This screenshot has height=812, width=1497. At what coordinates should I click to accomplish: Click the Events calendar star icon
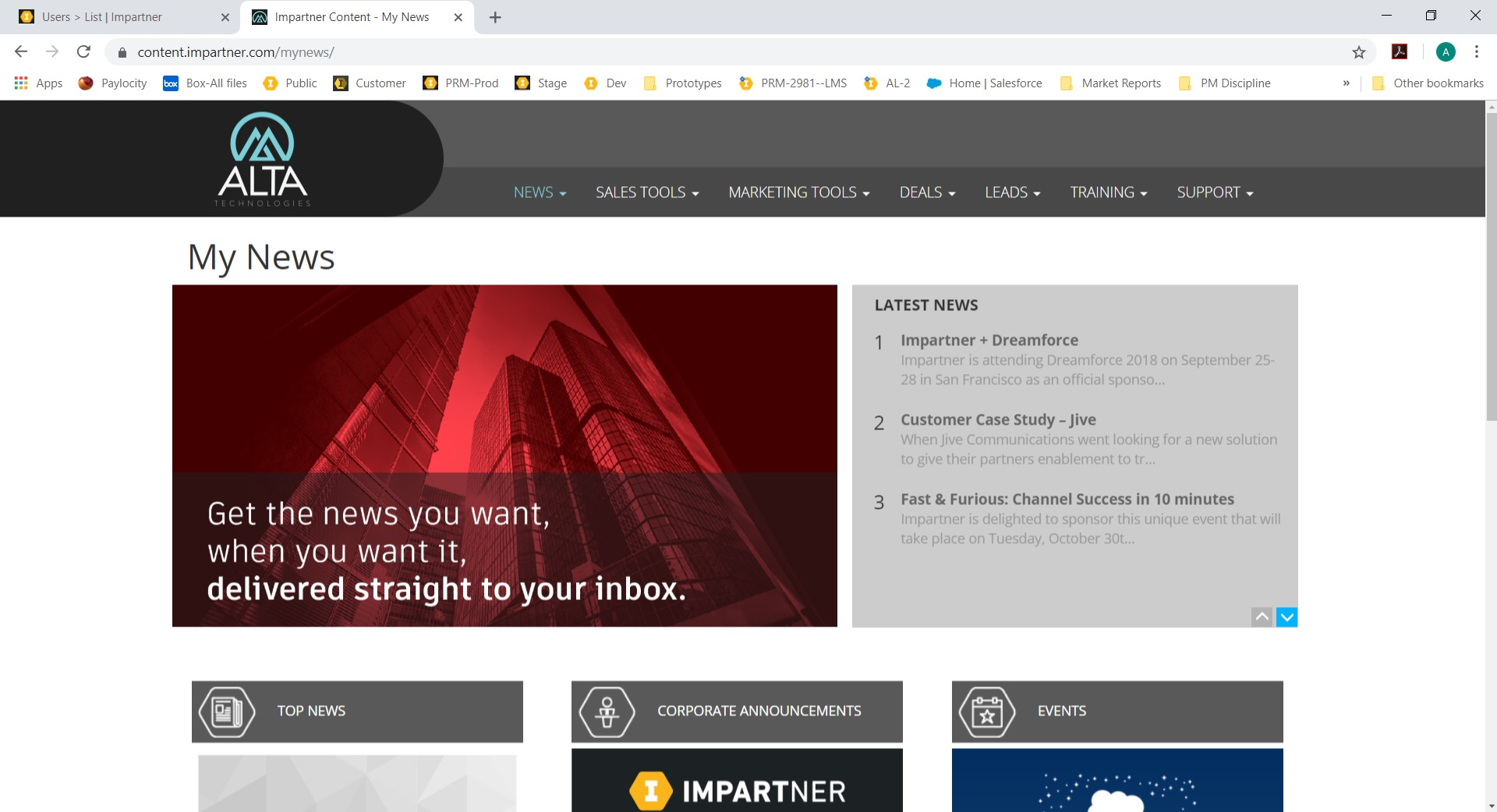pos(987,711)
